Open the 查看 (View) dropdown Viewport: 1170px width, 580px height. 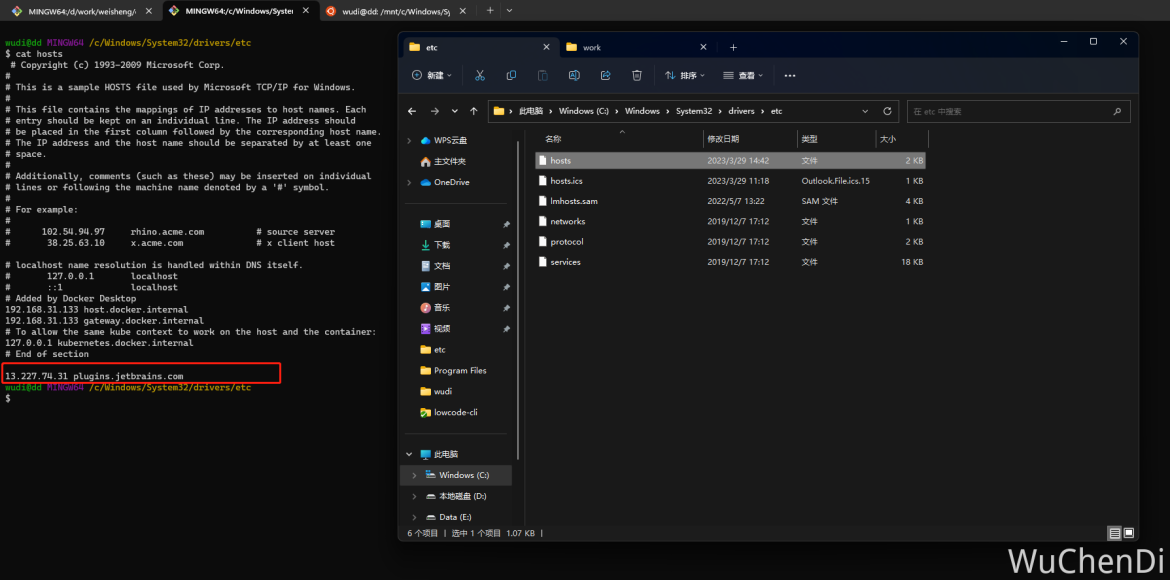click(743, 75)
